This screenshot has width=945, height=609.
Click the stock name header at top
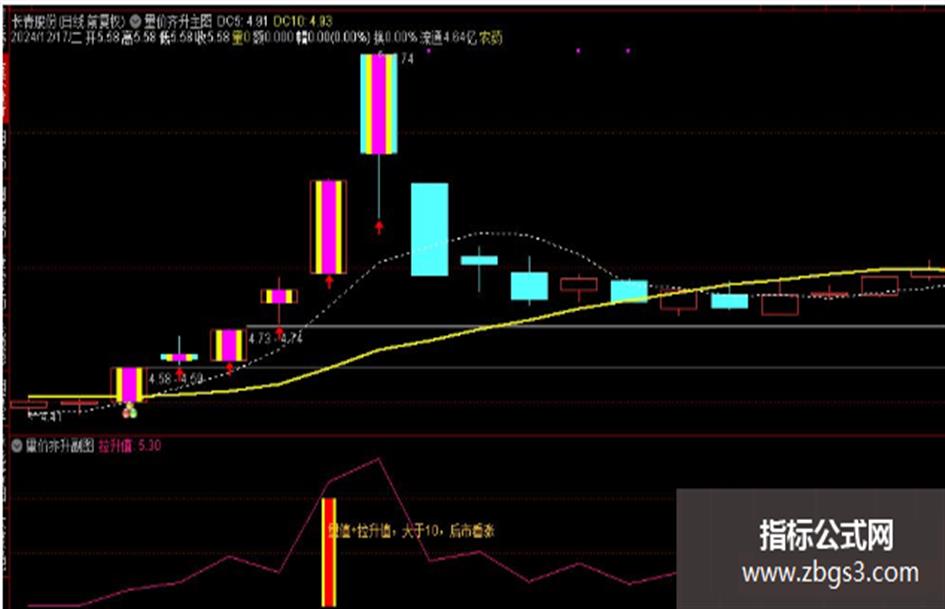click(x=68, y=21)
